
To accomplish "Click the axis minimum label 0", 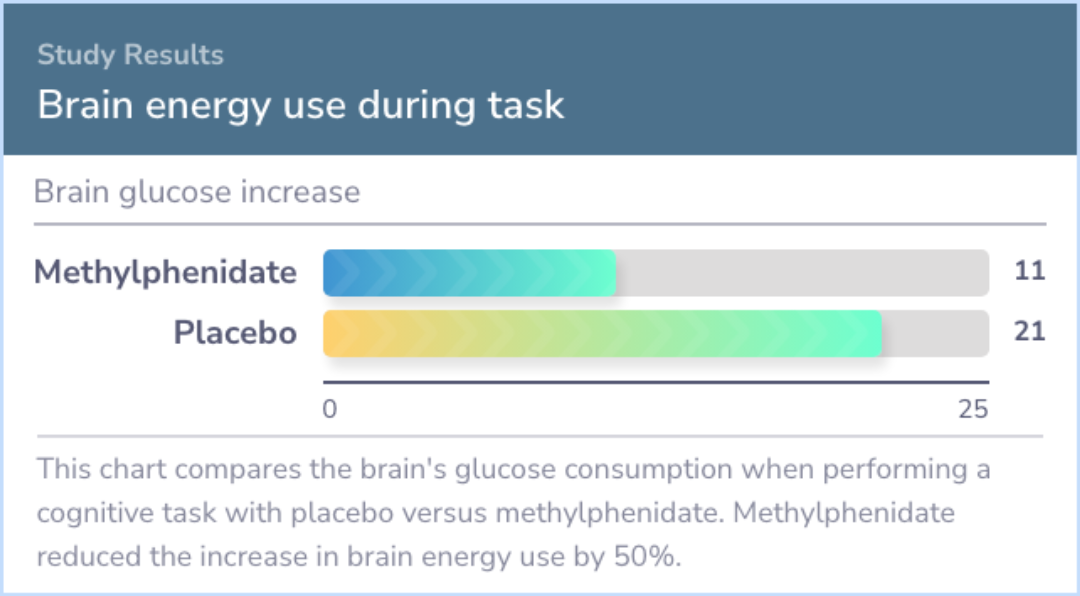I will 330,409.
